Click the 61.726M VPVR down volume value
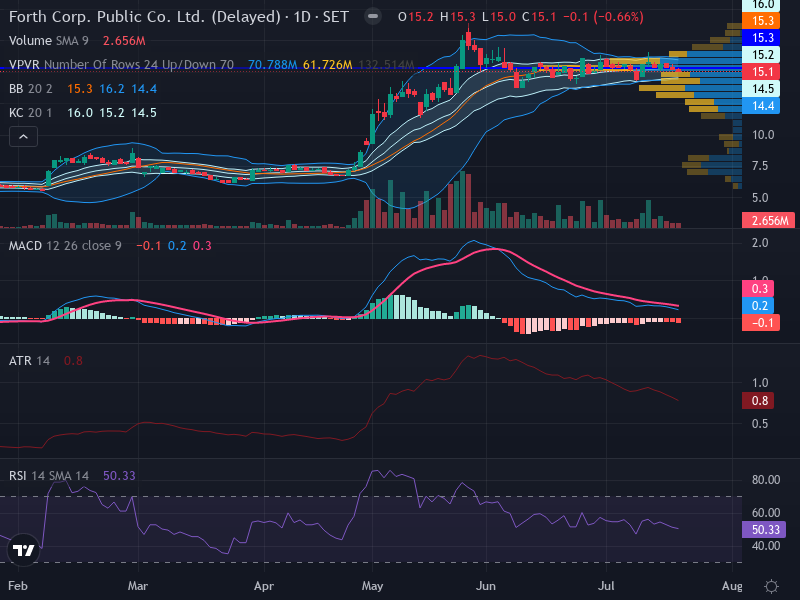Screen dimensions: 800x600 [328, 65]
